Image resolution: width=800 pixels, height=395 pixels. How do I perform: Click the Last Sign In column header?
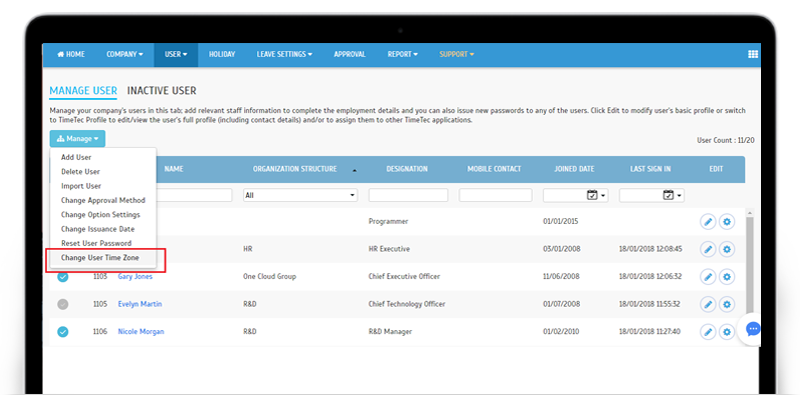pyautogui.click(x=650, y=169)
